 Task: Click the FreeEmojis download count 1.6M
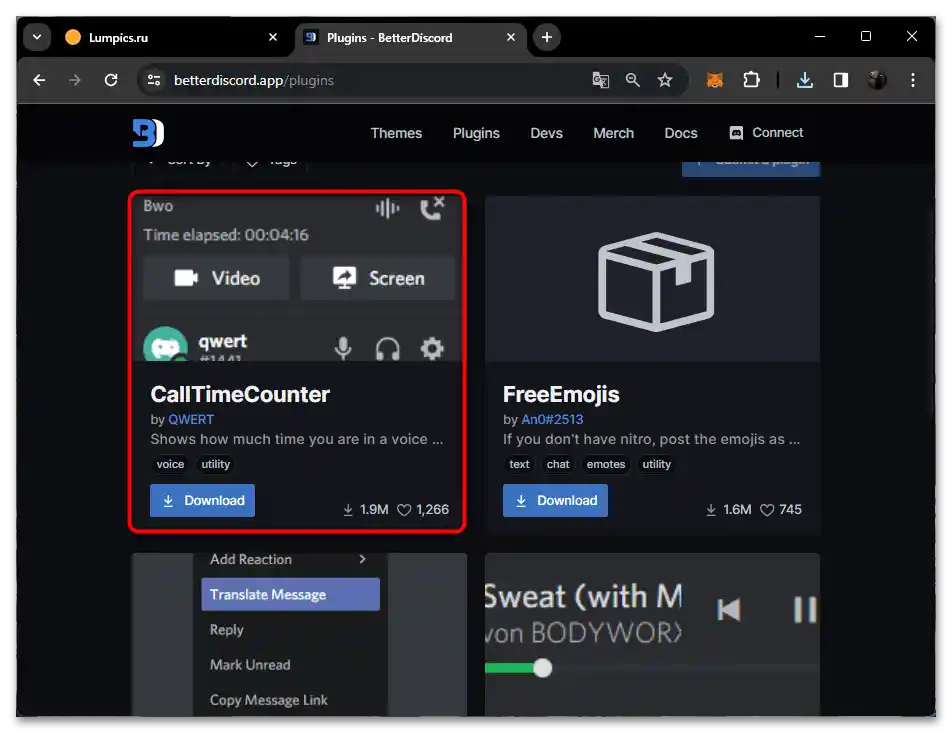(x=729, y=510)
